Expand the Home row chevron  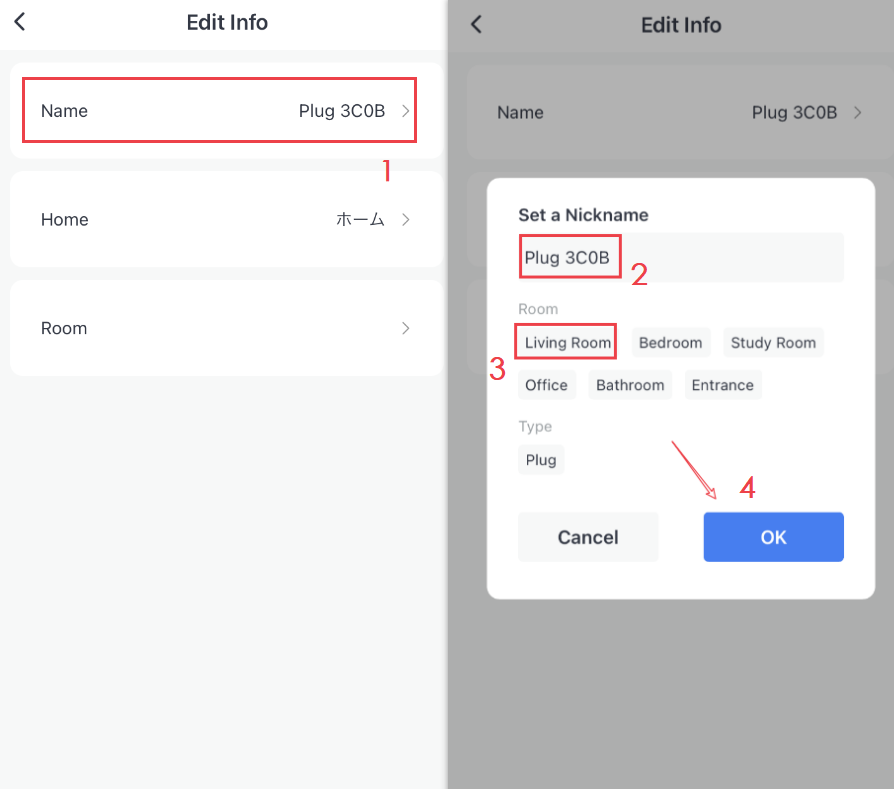pyautogui.click(x=405, y=220)
